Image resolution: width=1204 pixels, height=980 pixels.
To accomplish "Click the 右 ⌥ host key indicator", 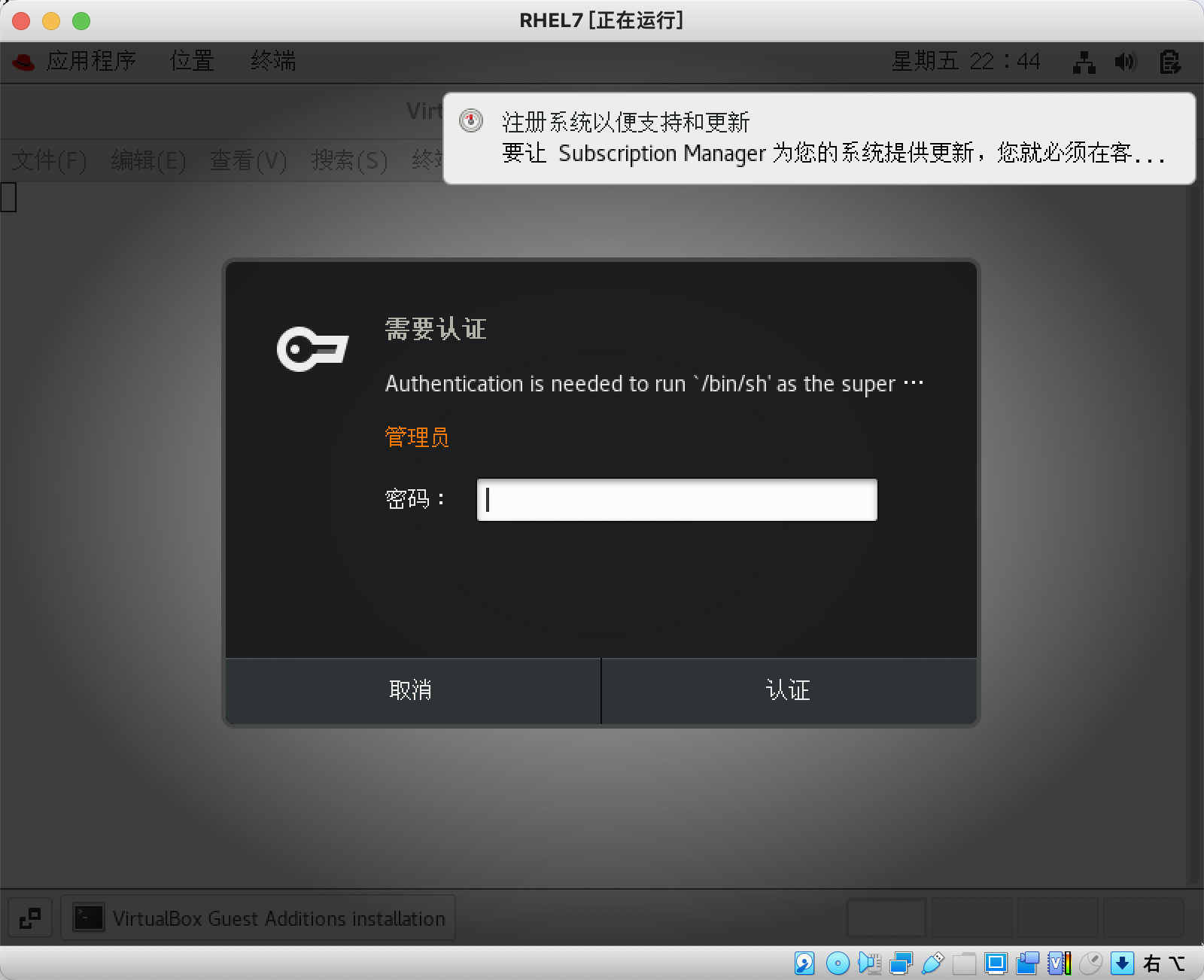I will pos(1164,963).
